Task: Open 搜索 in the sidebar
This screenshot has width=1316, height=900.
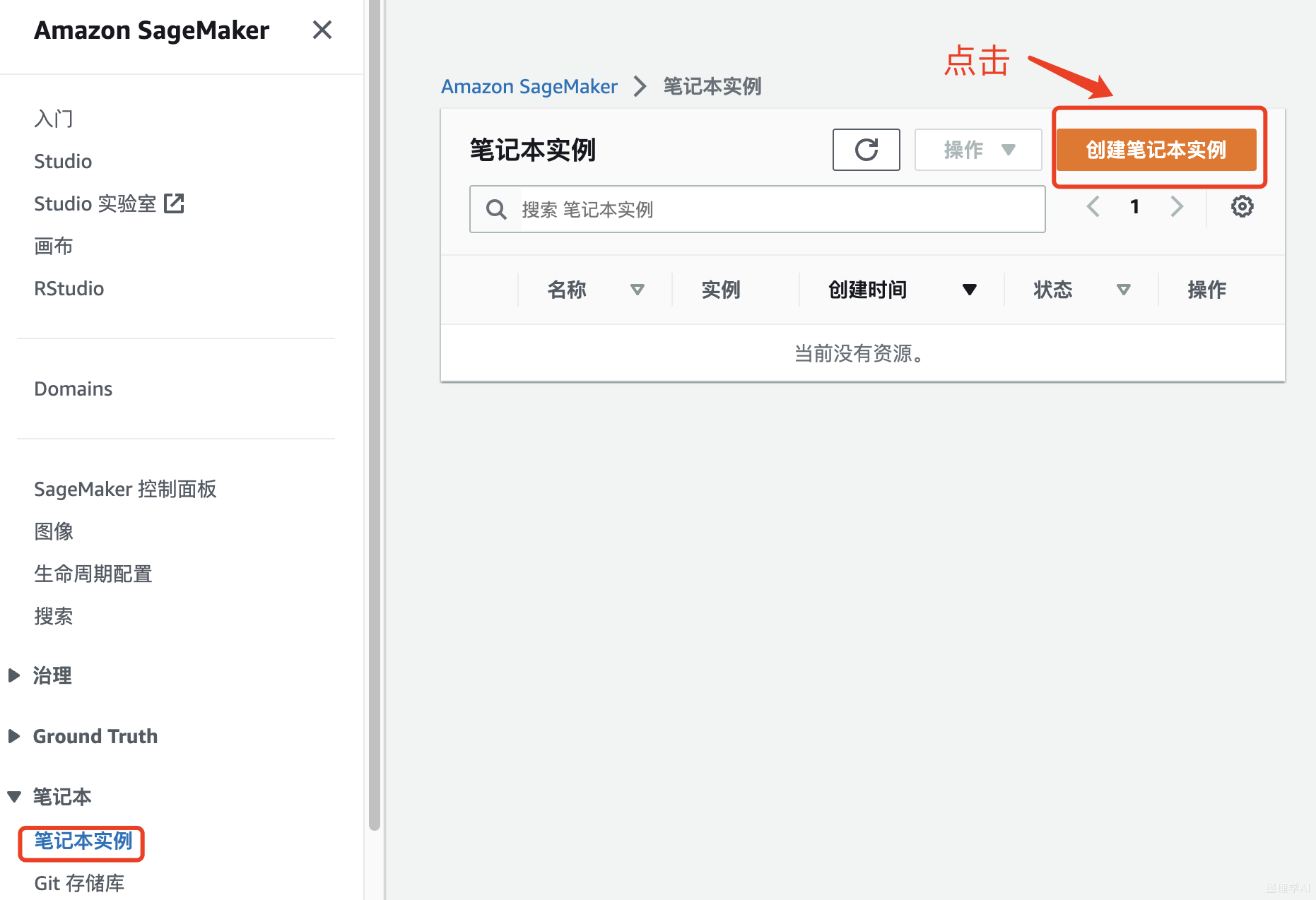Action: pos(54,616)
